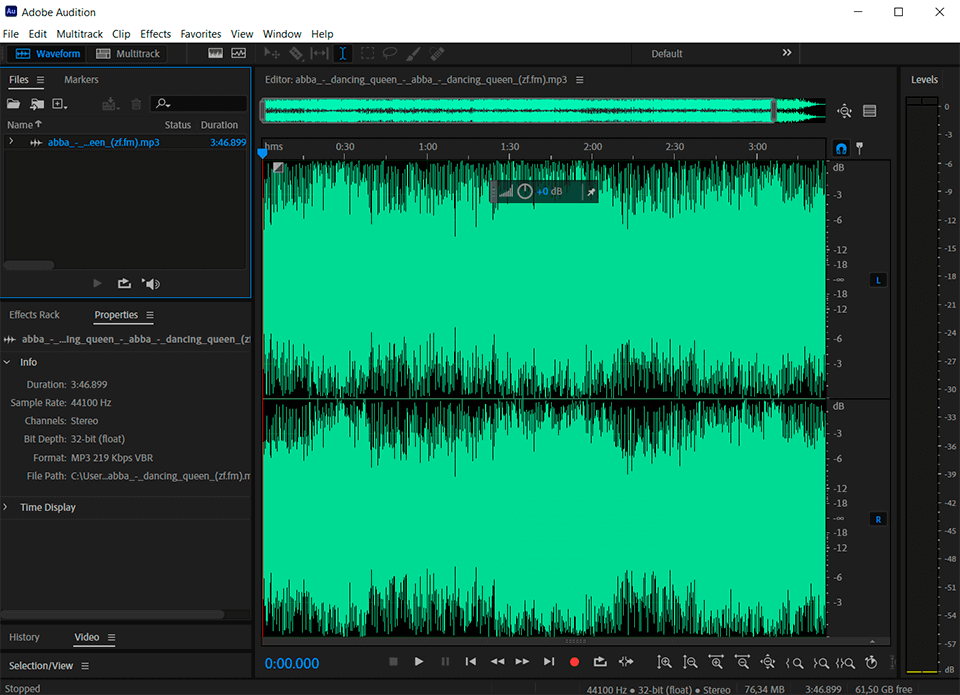Select the Move tool
This screenshot has height=695, width=960.
[x=270, y=54]
